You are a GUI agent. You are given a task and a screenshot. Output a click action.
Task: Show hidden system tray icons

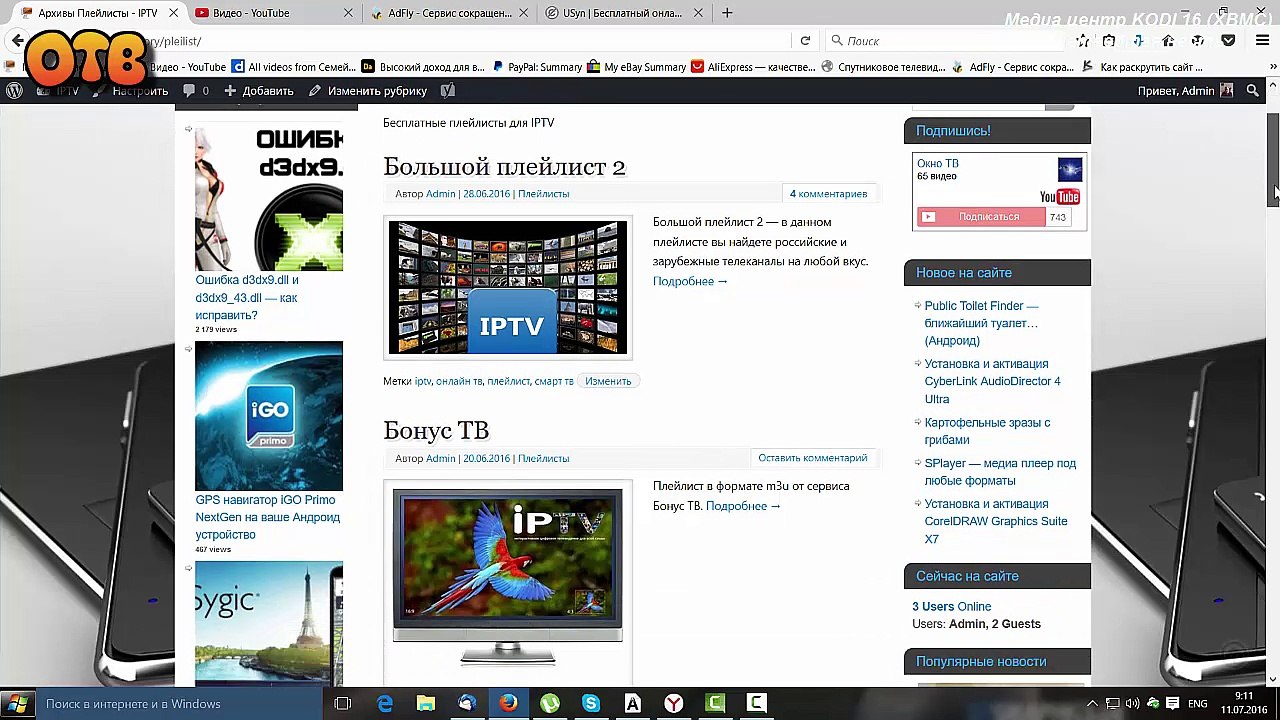[1092, 704]
